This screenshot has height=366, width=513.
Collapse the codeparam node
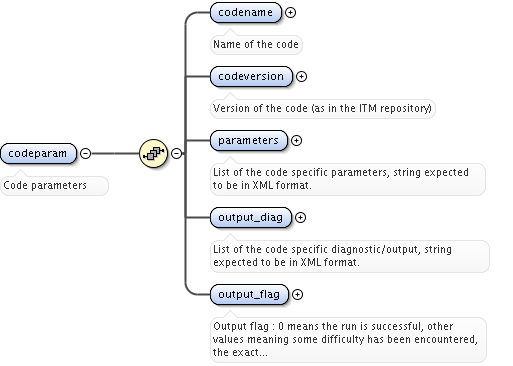(x=86, y=153)
